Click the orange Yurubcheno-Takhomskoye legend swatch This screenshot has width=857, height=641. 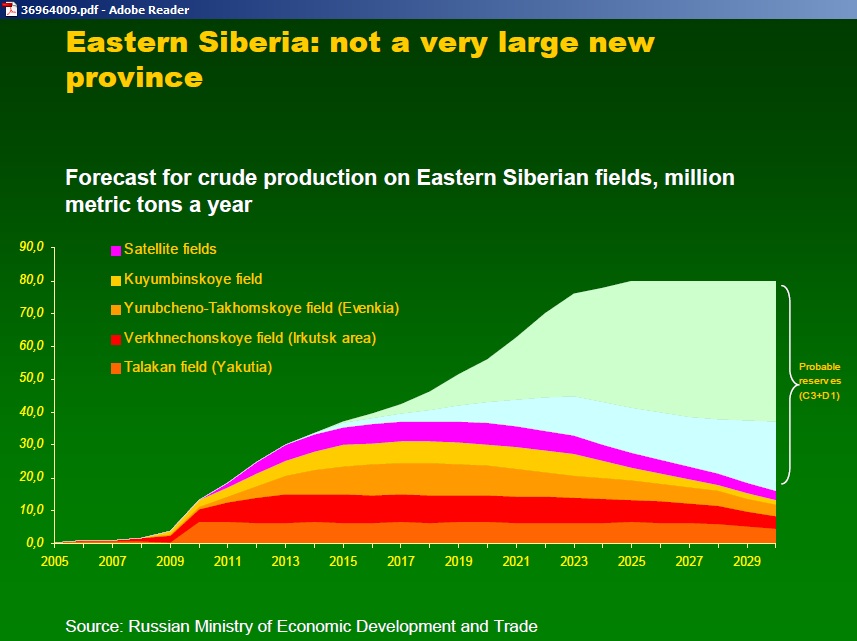pyautogui.click(x=116, y=310)
